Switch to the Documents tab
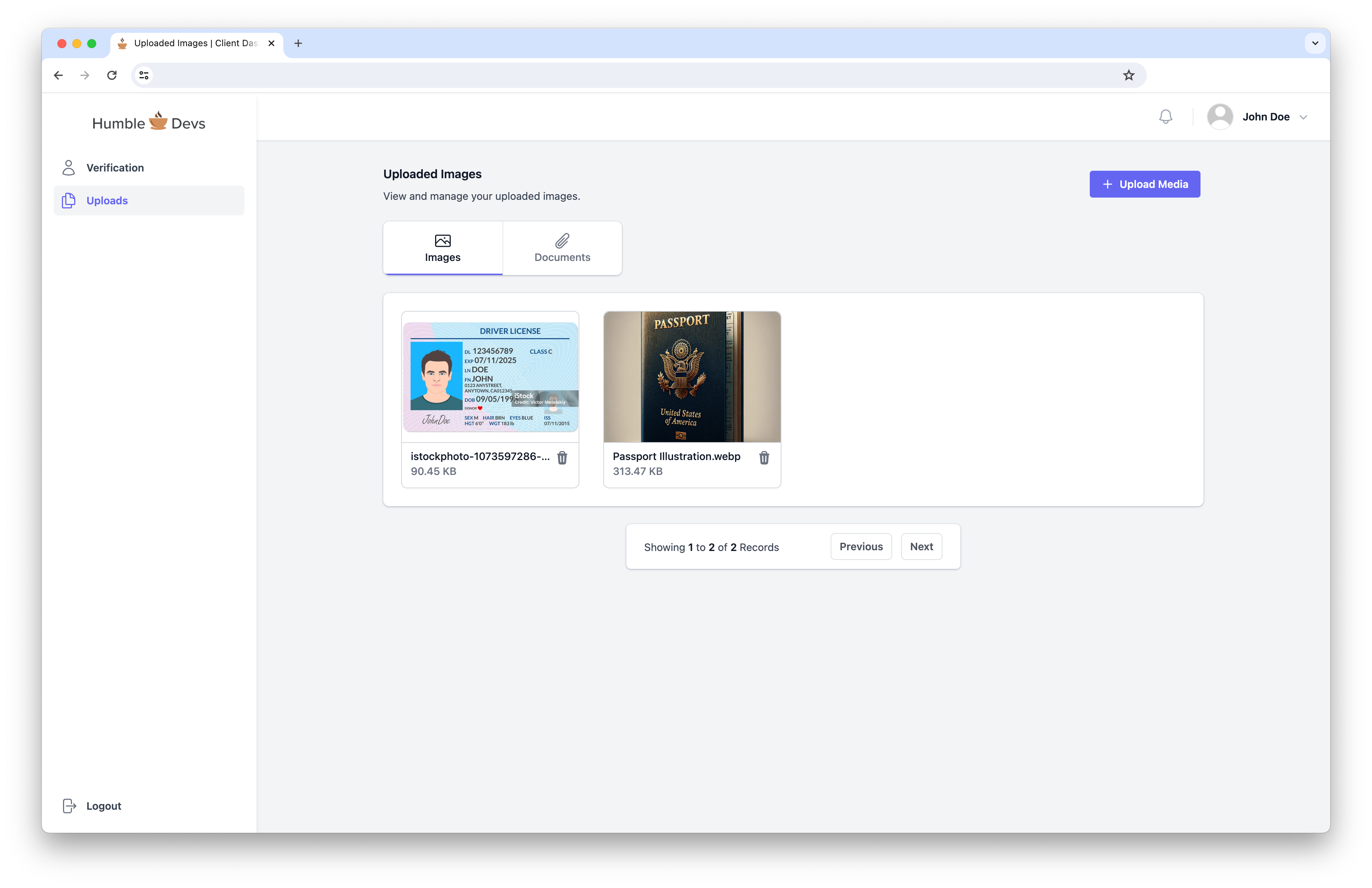This screenshot has width=1372, height=888. [562, 248]
